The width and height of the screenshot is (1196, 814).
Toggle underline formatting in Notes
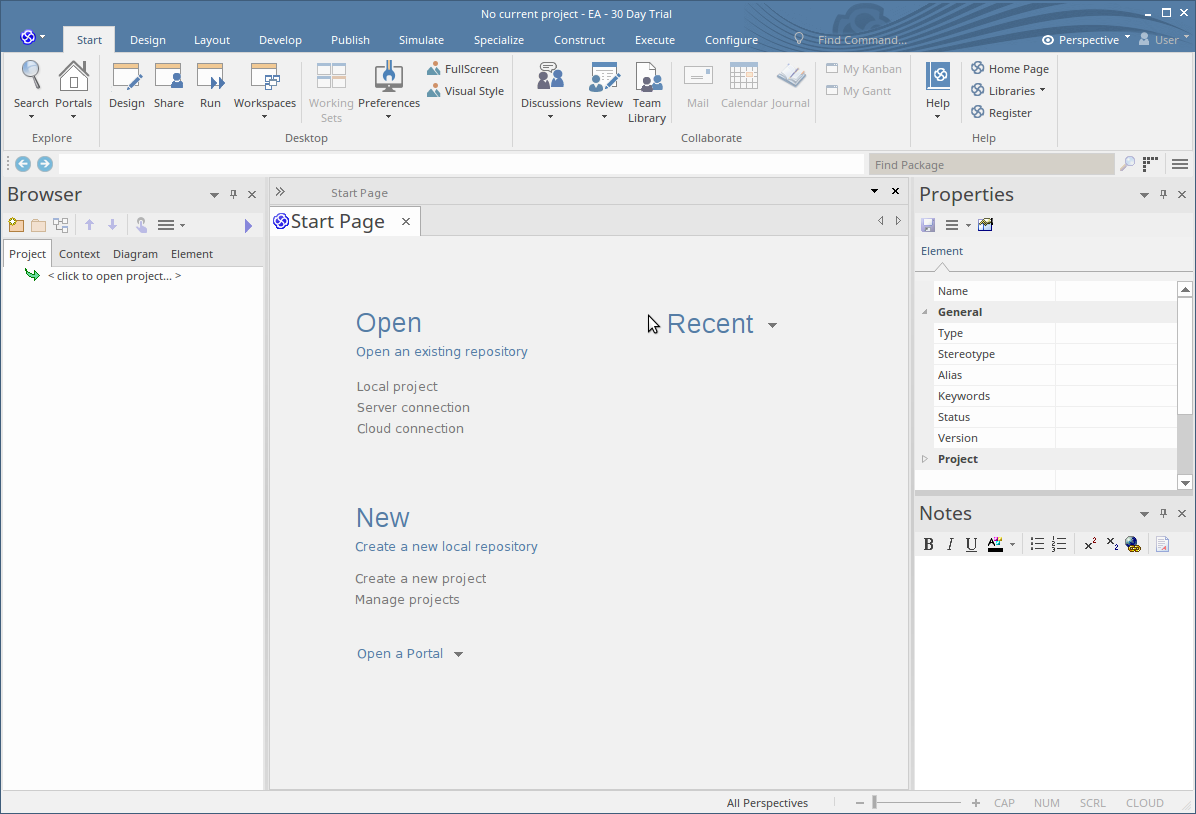pyautogui.click(x=970, y=544)
